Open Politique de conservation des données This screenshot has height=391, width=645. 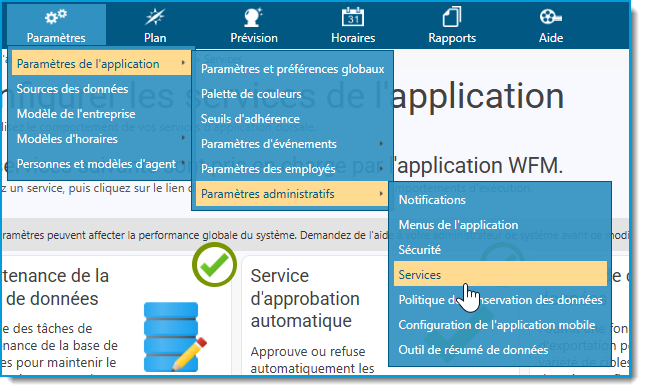point(500,300)
